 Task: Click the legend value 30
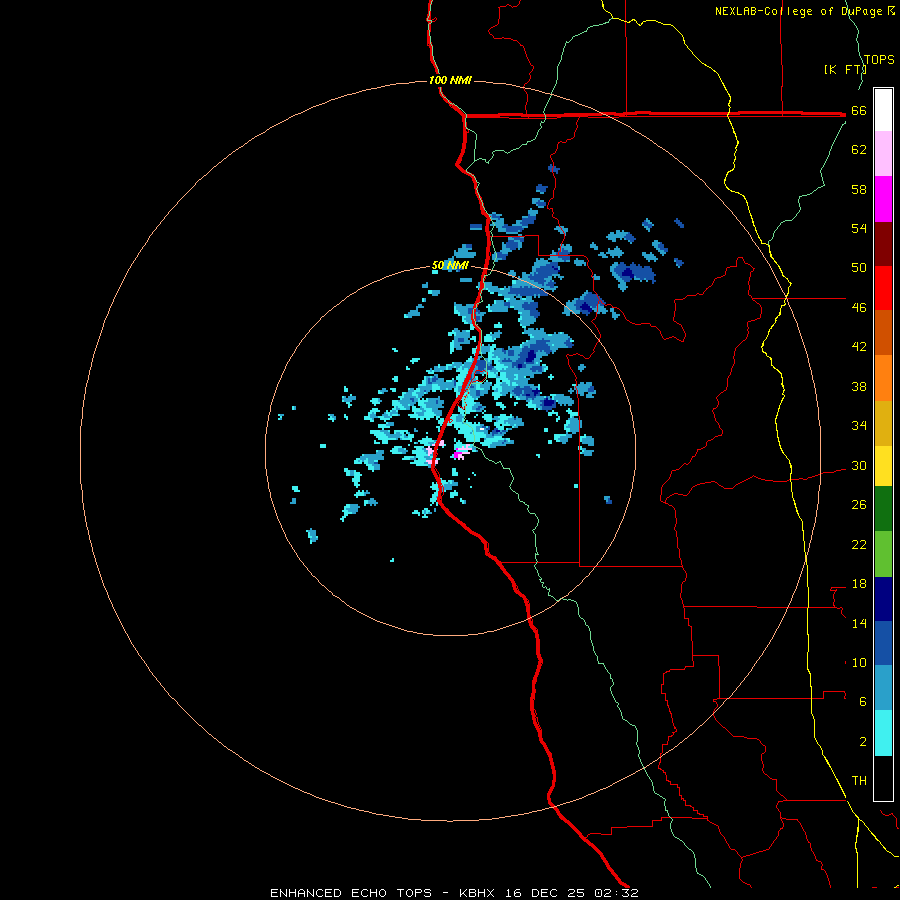point(859,465)
